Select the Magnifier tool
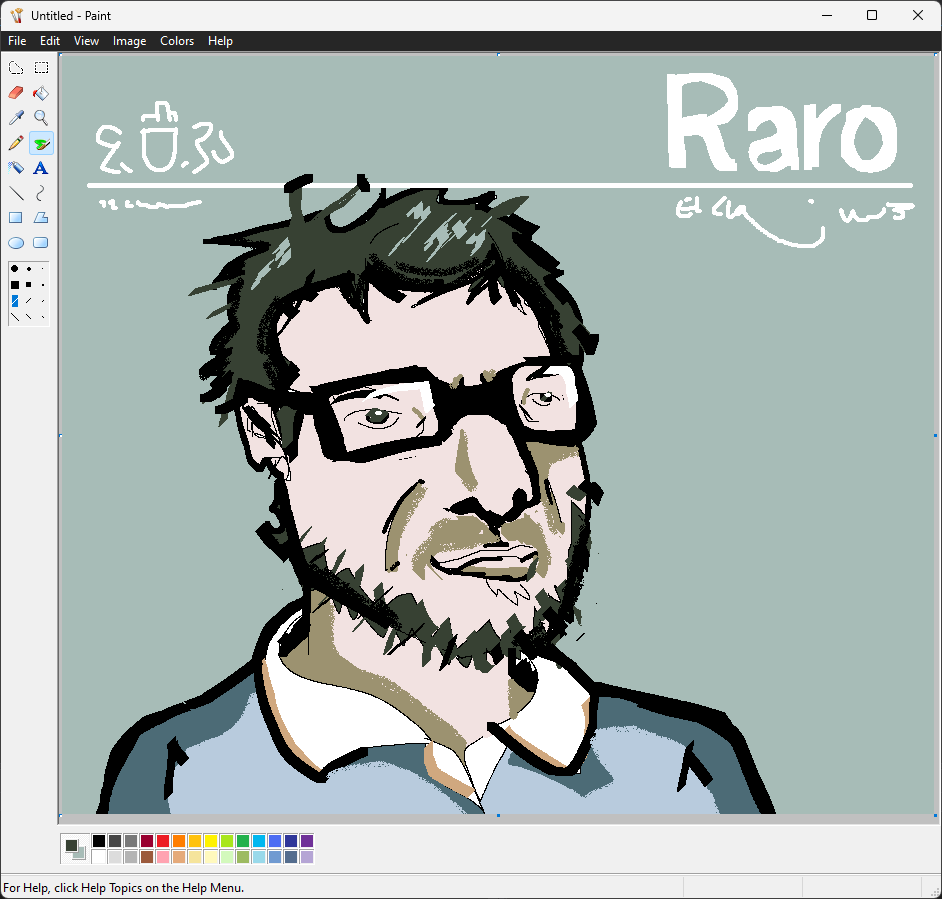 click(x=41, y=118)
